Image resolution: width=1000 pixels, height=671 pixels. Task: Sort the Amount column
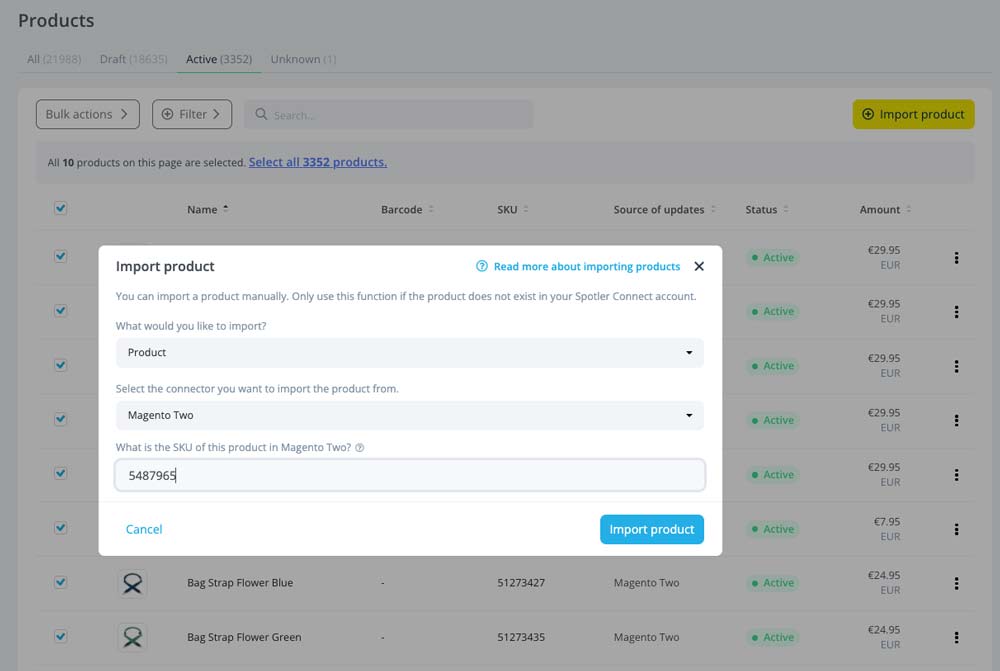click(x=908, y=209)
